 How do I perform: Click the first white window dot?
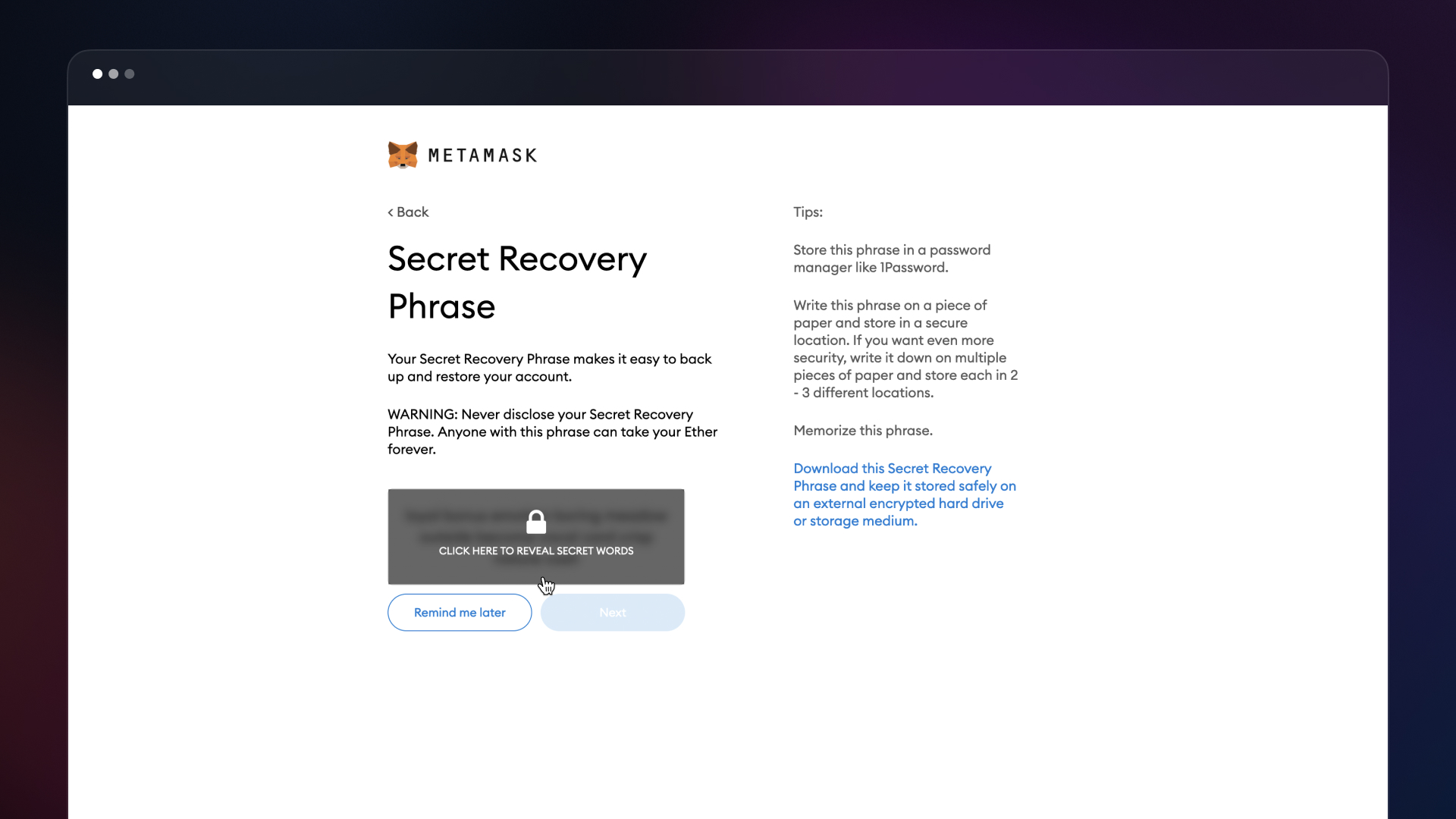pos(97,74)
